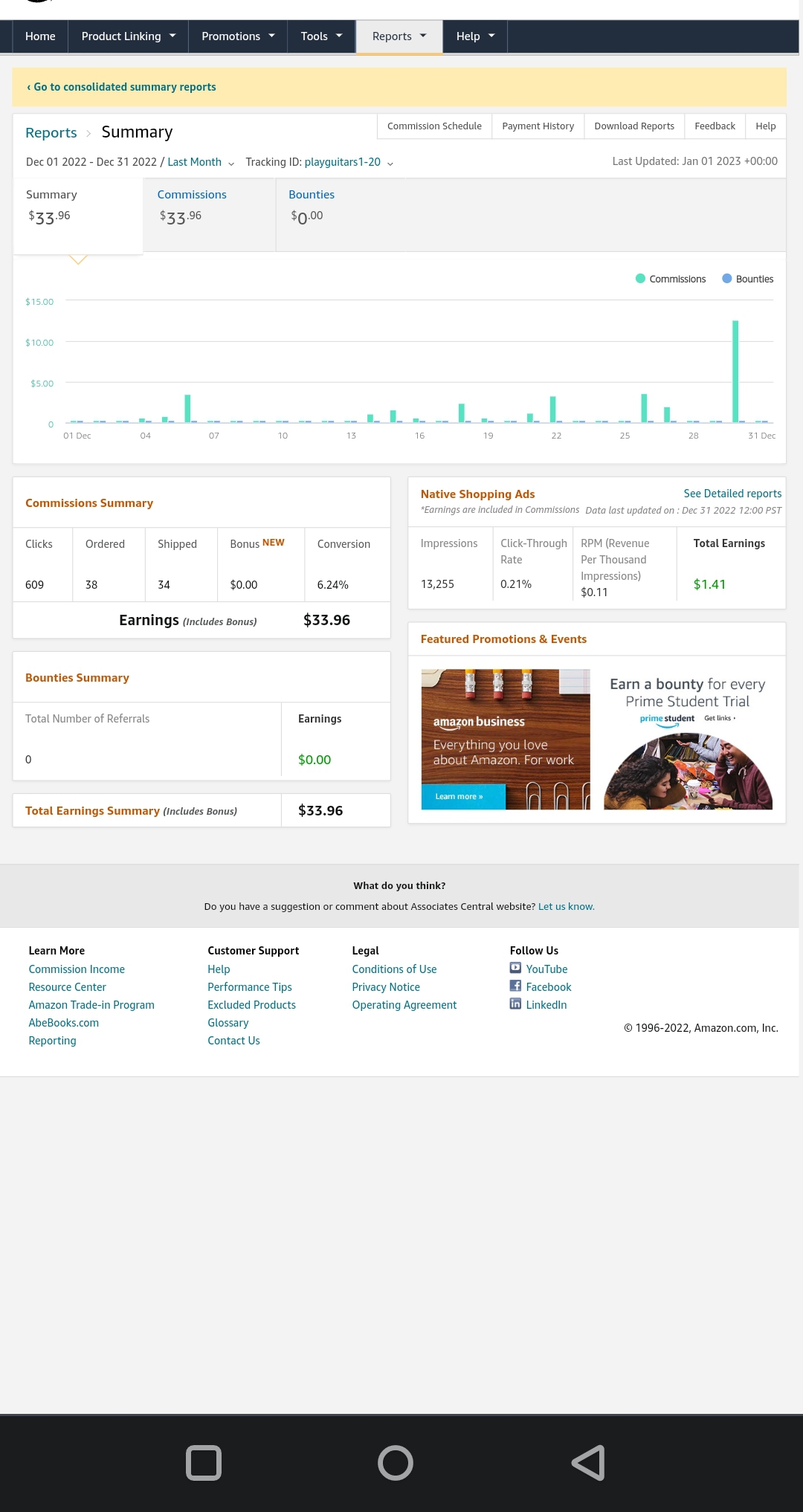Select the 0.21% Click-Through Rate value

(x=516, y=584)
